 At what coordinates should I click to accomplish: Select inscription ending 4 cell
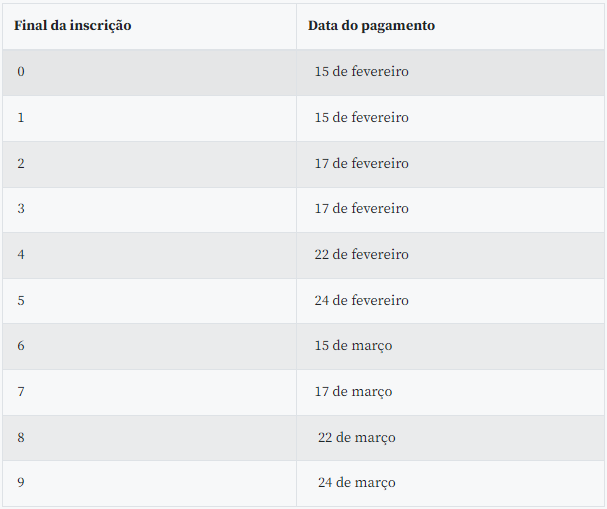click(149, 255)
